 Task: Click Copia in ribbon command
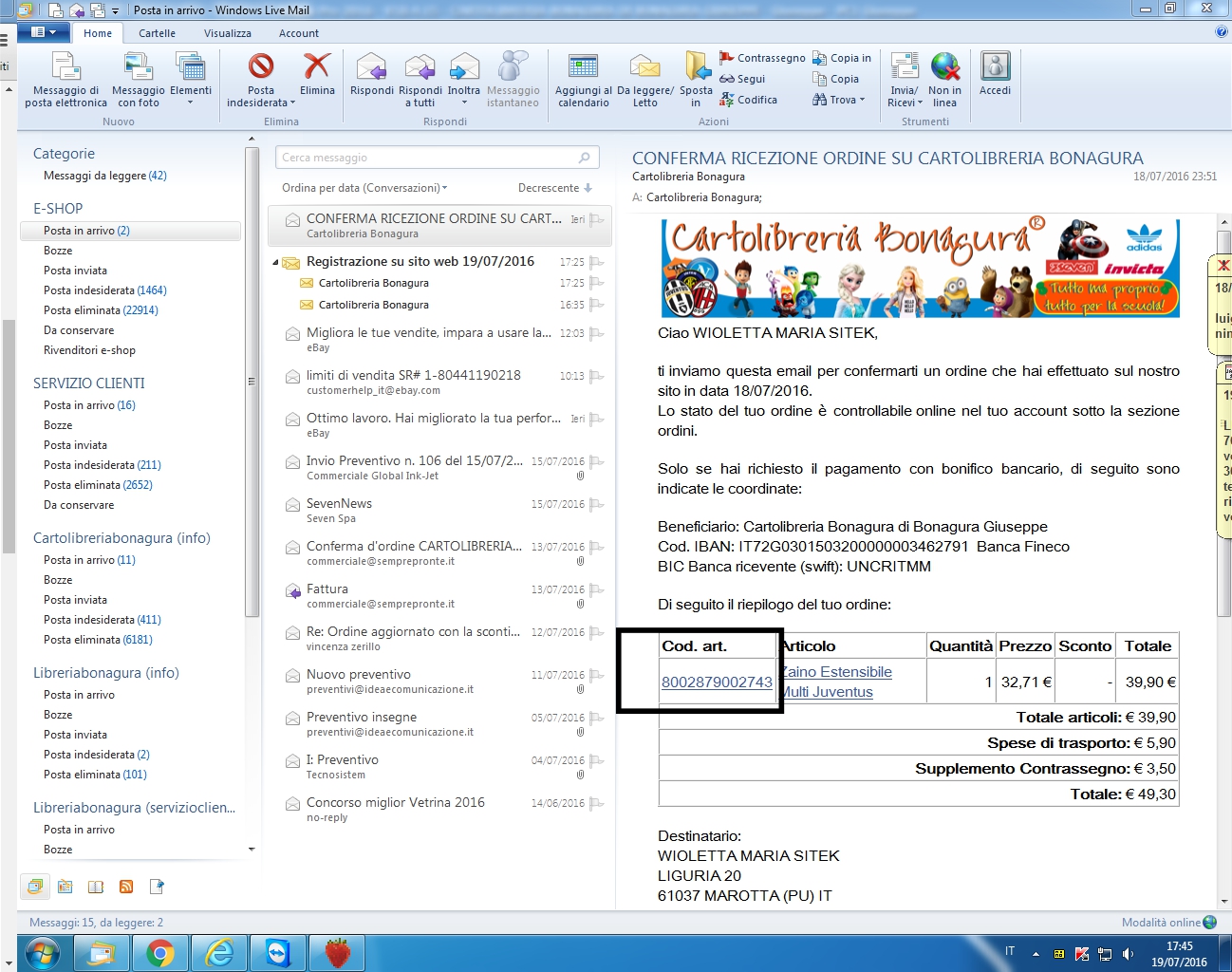tap(842, 58)
